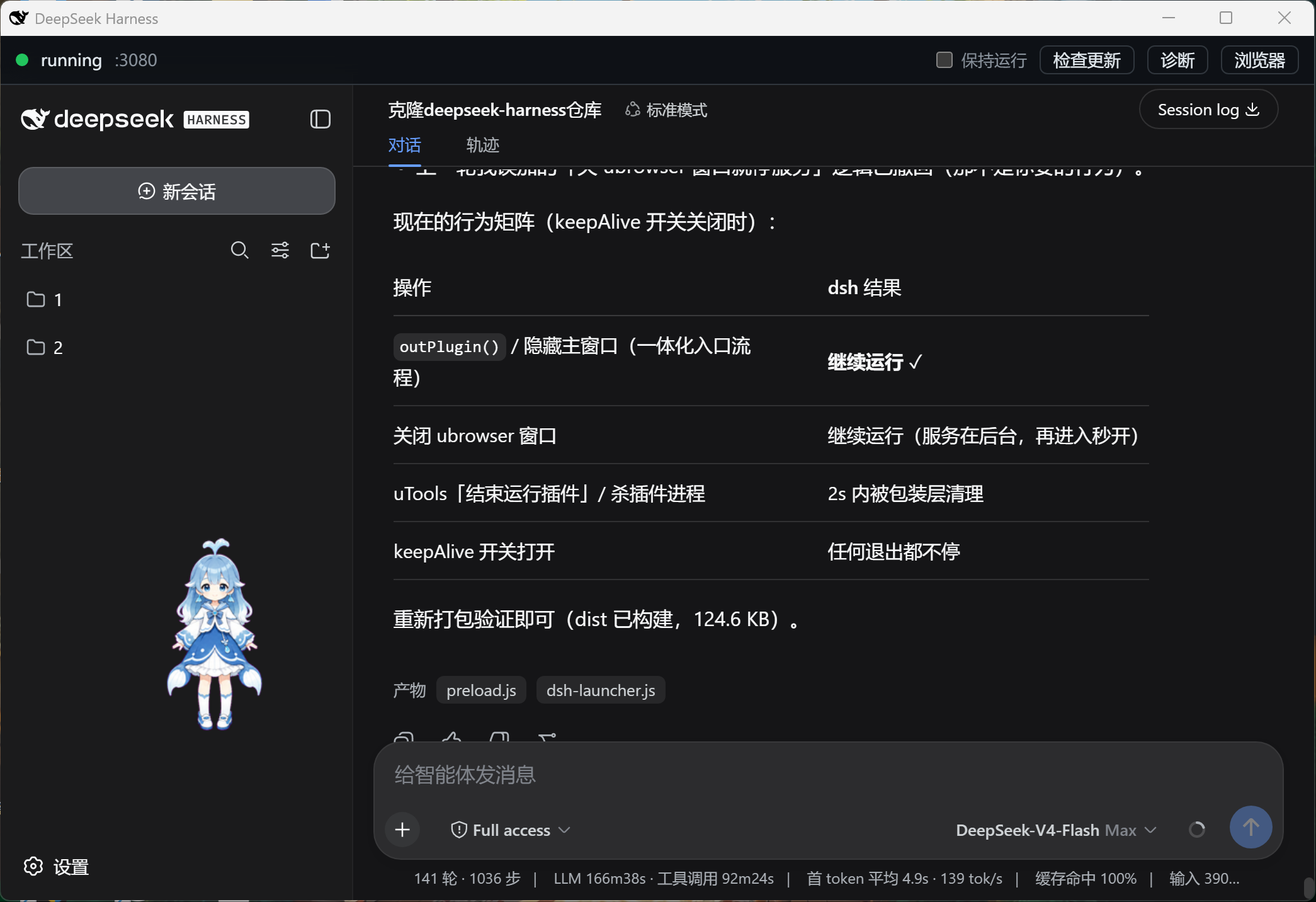Image resolution: width=1316 pixels, height=902 pixels.
Task: Enable the 保持运行 checkbox
Action: click(944, 60)
